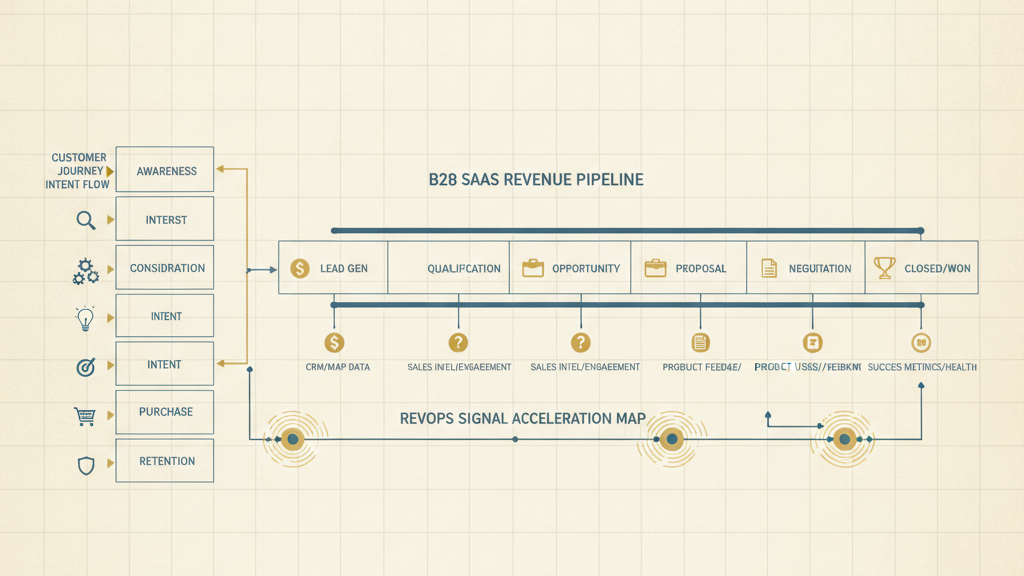Click the Interst stage box
The width and height of the screenshot is (1024, 576).
[165, 219]
